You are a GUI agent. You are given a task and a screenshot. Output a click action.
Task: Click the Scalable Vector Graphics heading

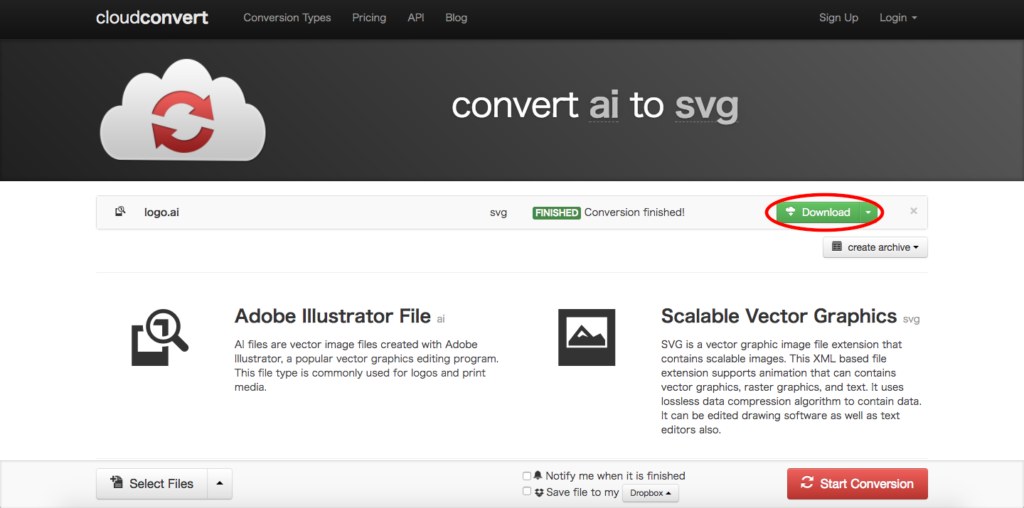pyautogui.click(x=779, y=316)
